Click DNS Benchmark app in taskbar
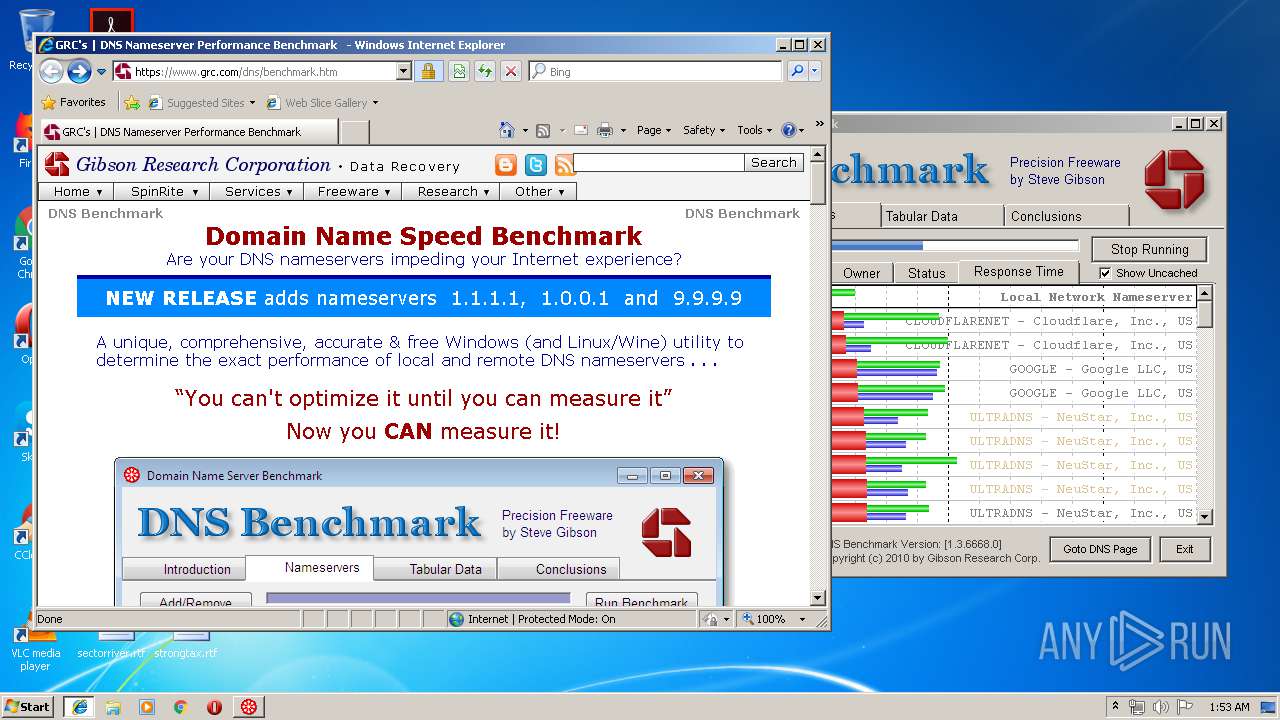The image size is (1280, 720). click(x=248, y=706)
